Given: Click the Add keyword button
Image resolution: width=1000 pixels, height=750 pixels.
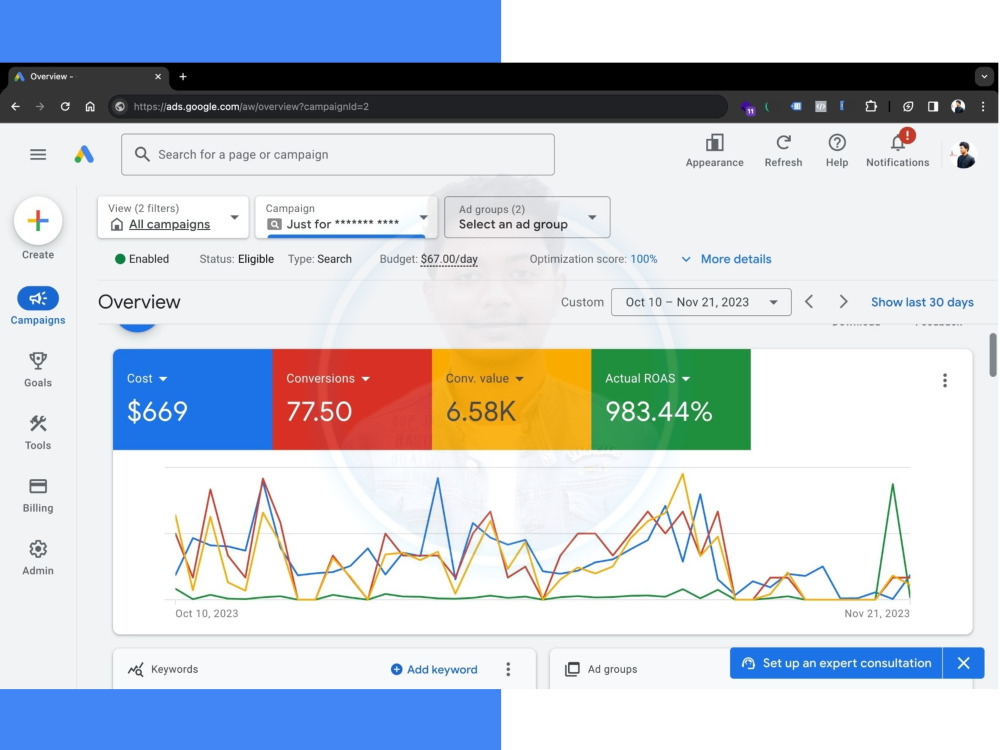Looking at the screenshot, I should (434, 669).
